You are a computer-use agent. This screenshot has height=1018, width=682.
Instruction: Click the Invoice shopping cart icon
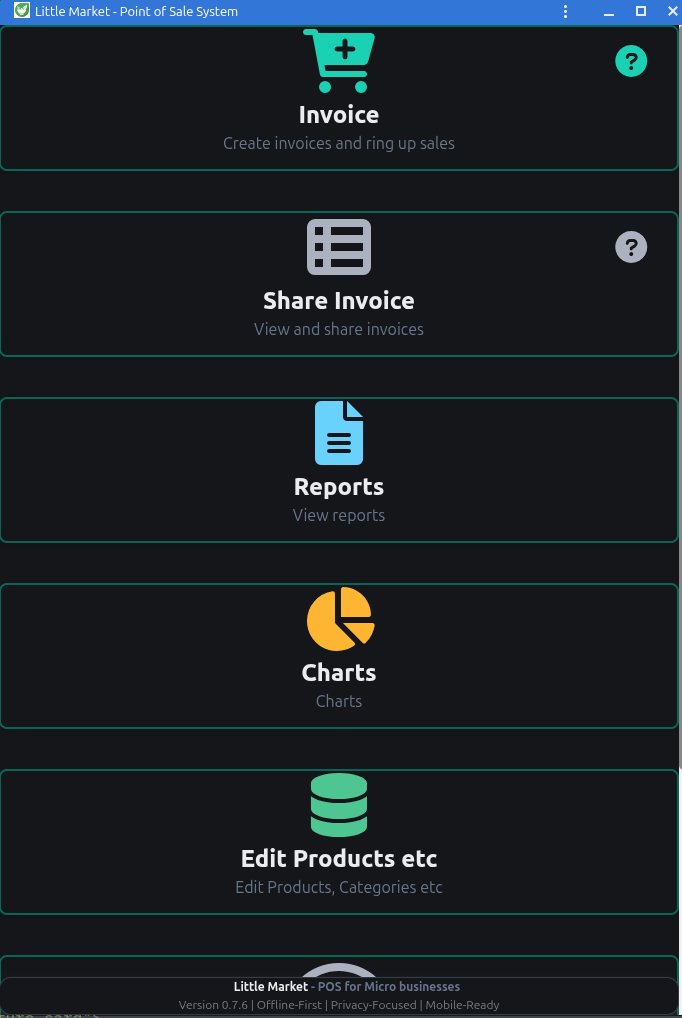point(338,60)
